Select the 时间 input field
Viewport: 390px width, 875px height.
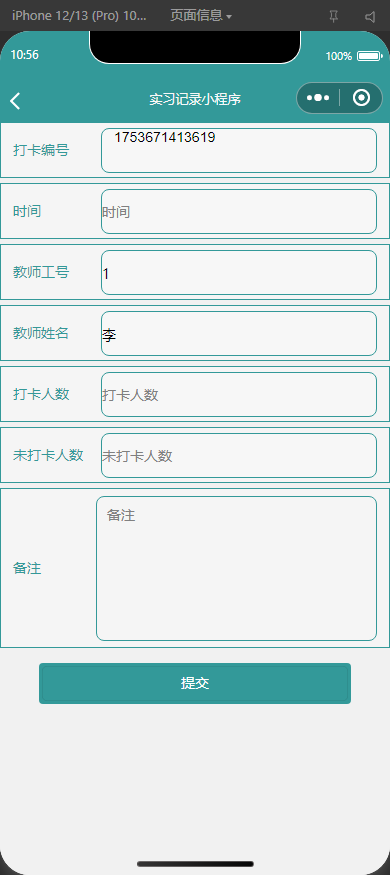coord(239,211)
